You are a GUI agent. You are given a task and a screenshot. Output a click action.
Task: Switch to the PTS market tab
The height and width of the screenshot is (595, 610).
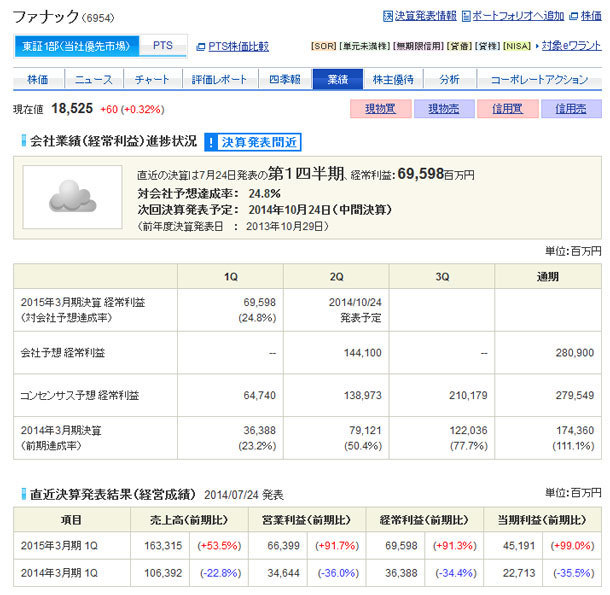[163, 46]
